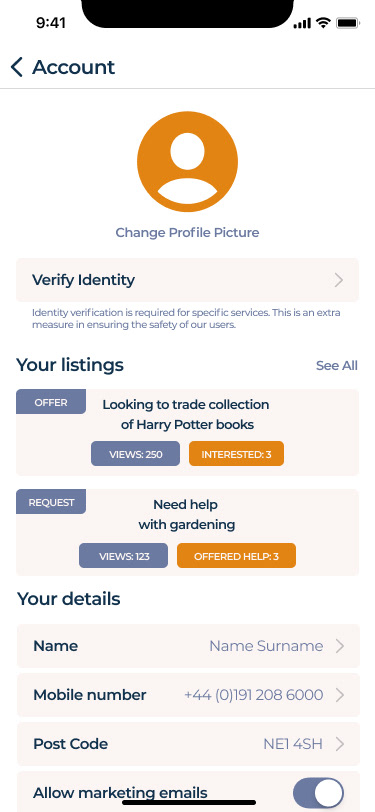The image size is (375, 812).
Task: Toggle Allow marketing emails switch
Action: point(319,793)
